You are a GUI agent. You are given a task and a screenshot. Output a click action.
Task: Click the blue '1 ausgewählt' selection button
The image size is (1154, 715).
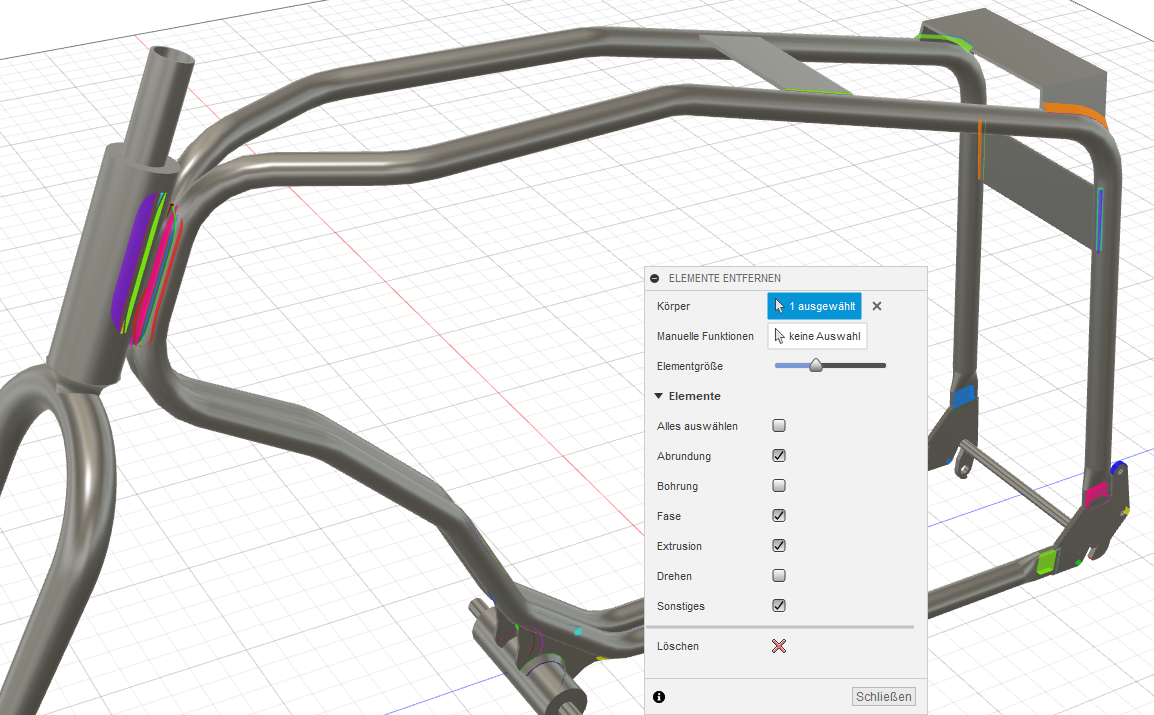[814, 306]
